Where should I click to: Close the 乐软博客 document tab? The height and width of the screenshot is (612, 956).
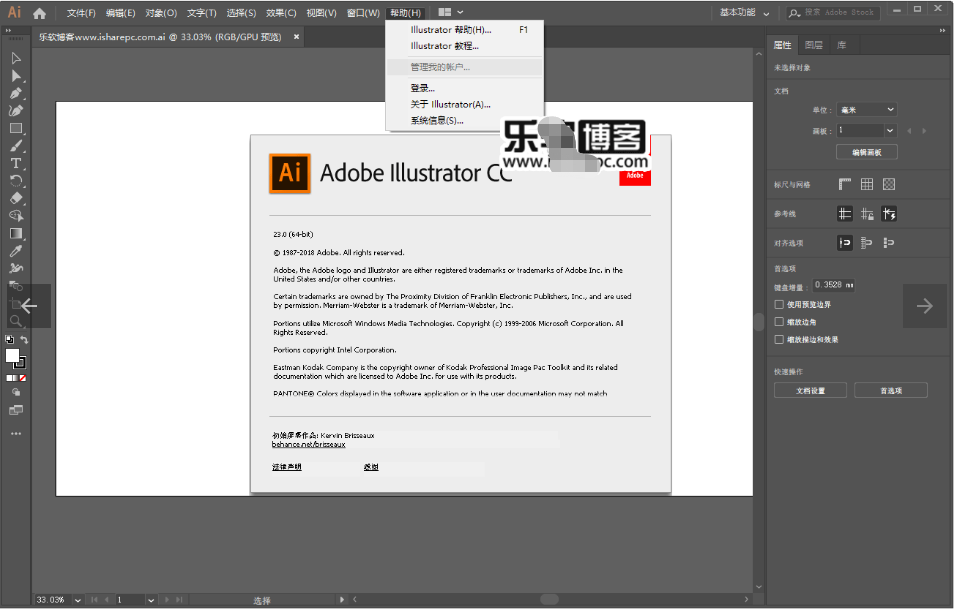point(296,37)
